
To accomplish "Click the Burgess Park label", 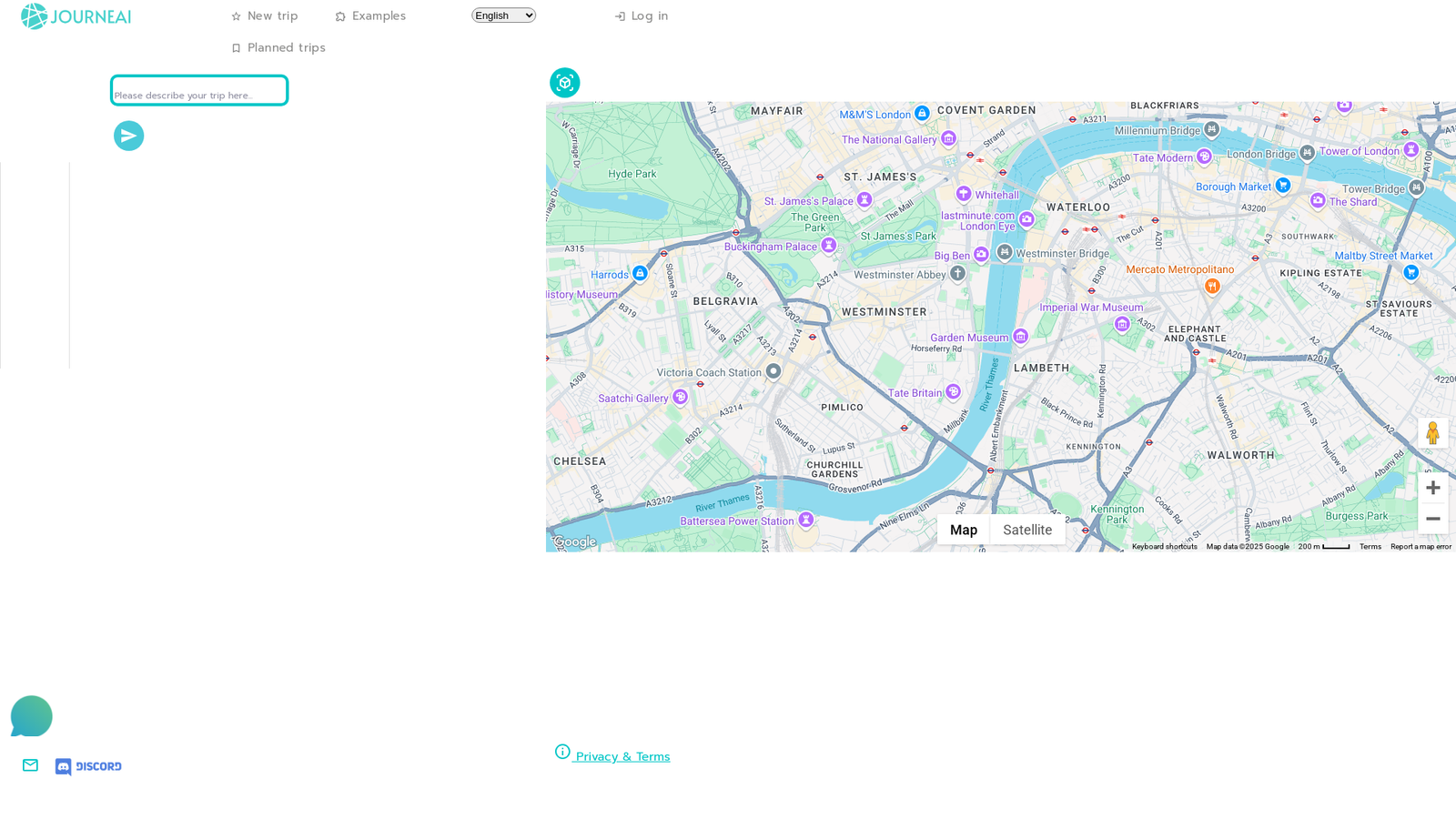I will 1357,516.
